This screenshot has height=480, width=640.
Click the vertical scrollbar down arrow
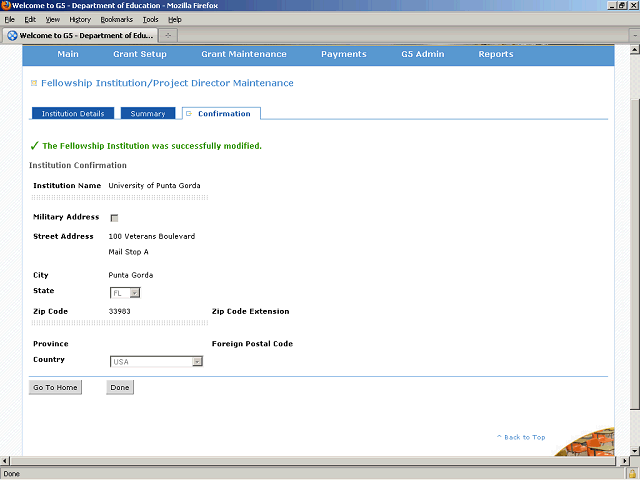click(635, 451)
